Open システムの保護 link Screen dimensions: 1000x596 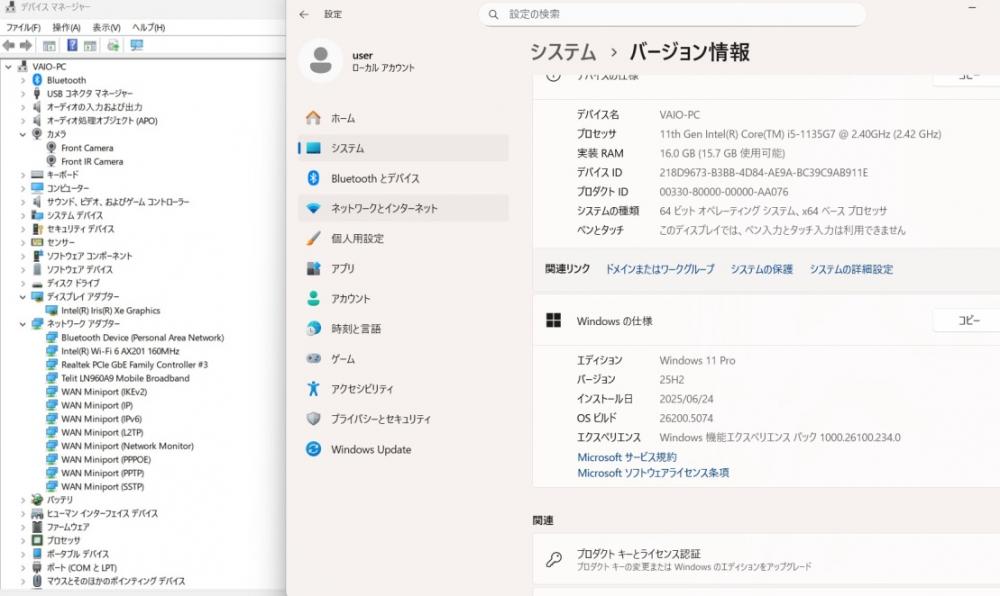(761, 269)
